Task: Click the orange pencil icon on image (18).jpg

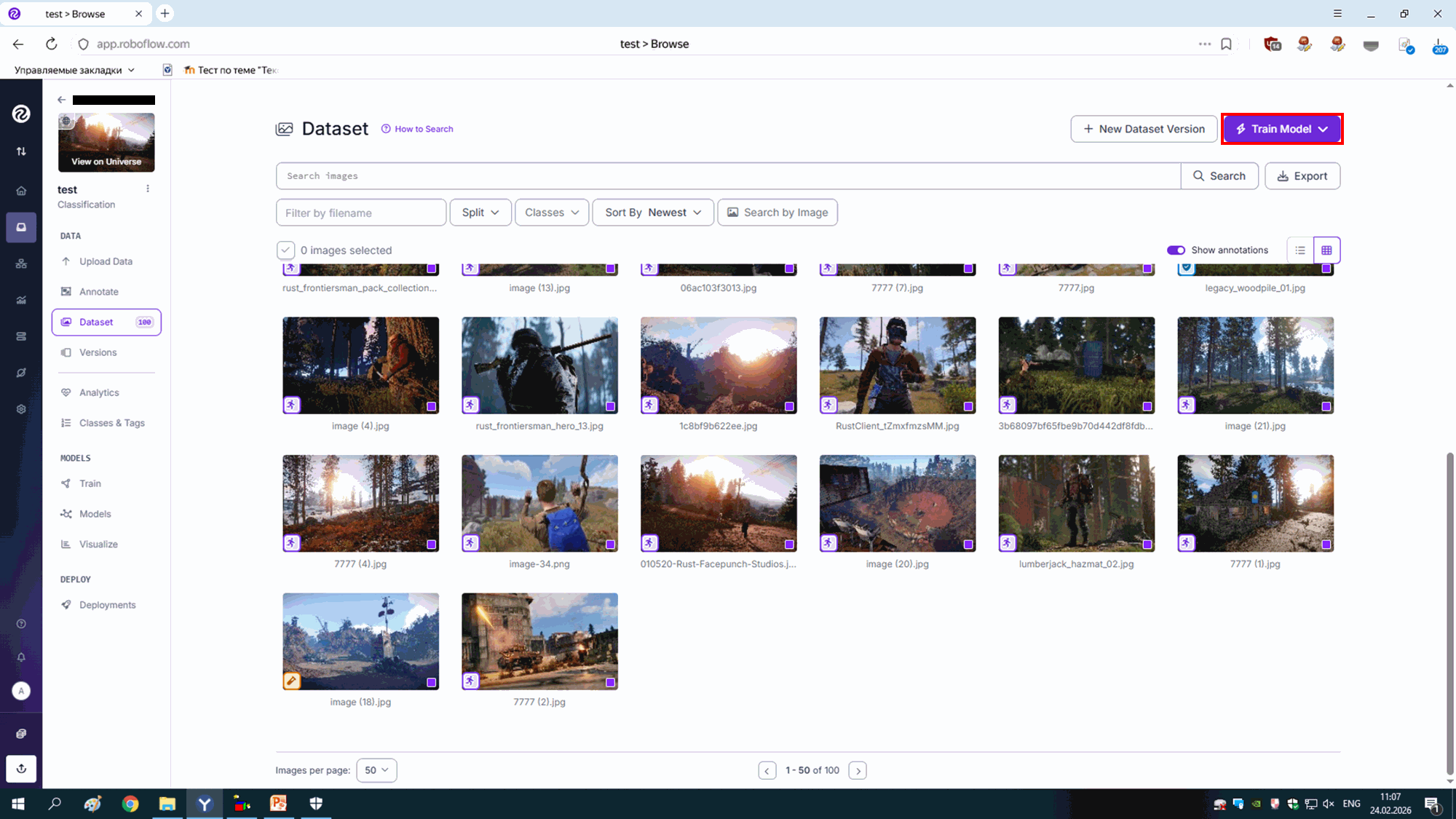Action: click(292, 681)
